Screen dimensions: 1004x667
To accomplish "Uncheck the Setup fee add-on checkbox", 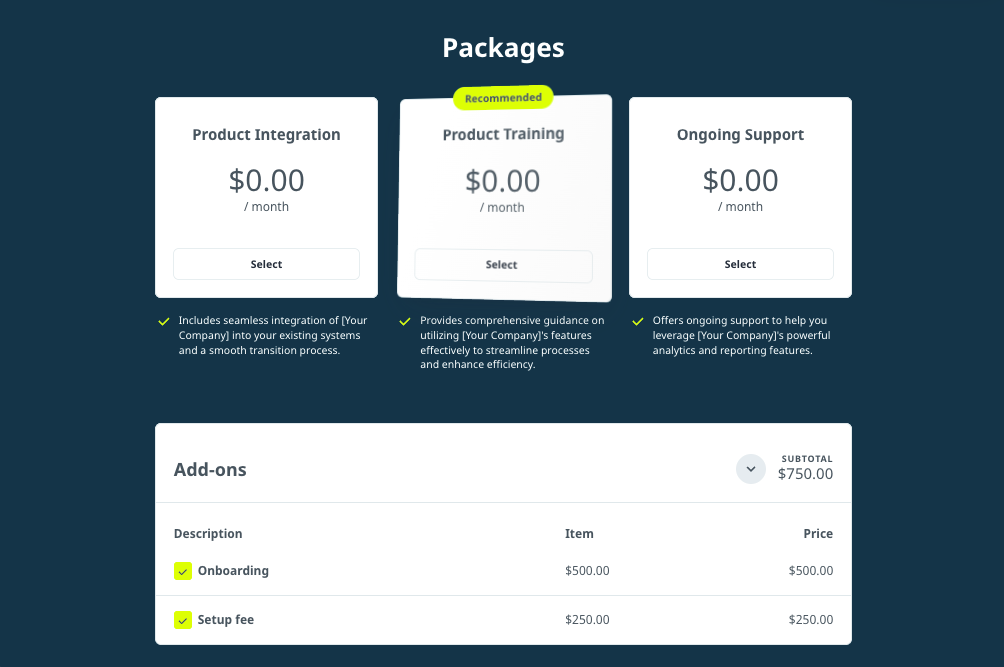I will pos(182,620).
